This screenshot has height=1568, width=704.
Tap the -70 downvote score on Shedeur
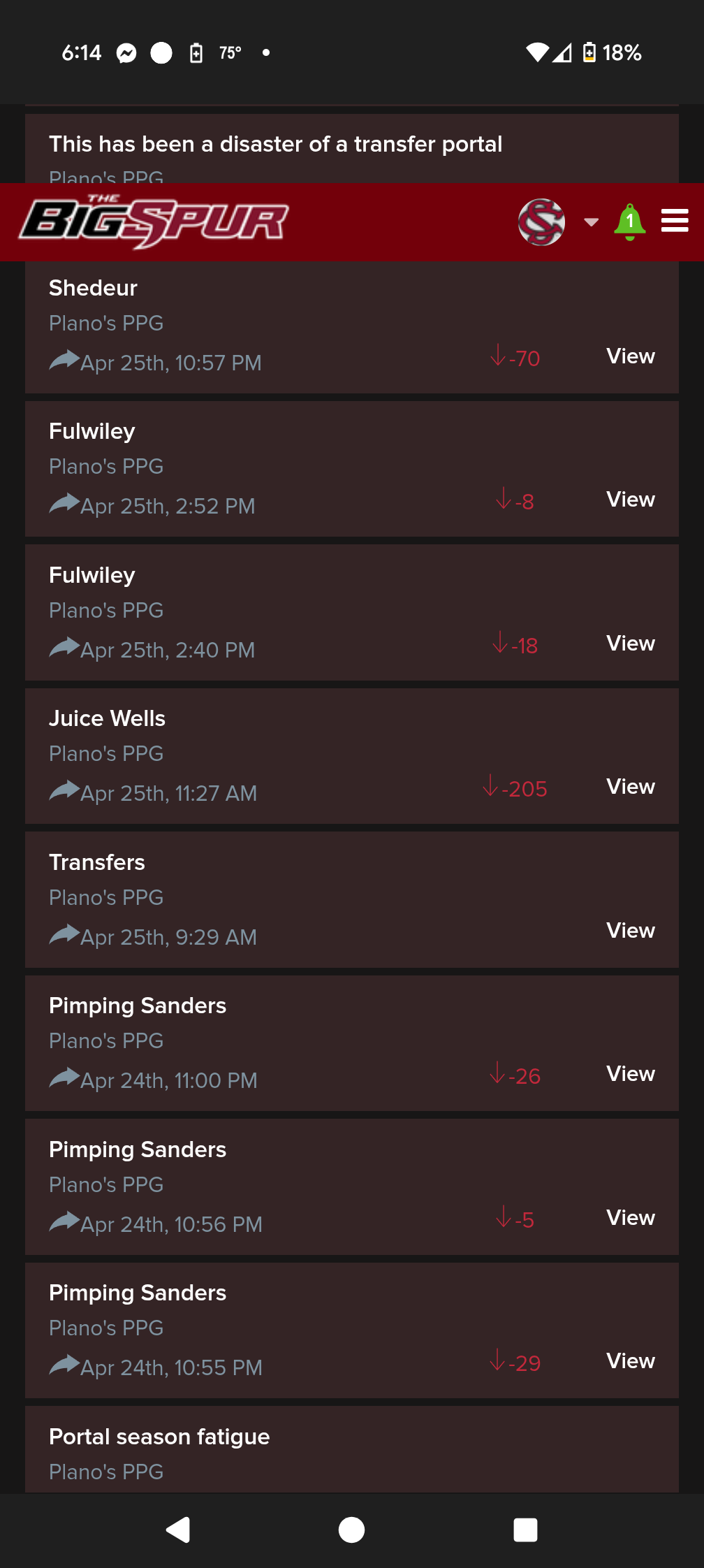515,358
